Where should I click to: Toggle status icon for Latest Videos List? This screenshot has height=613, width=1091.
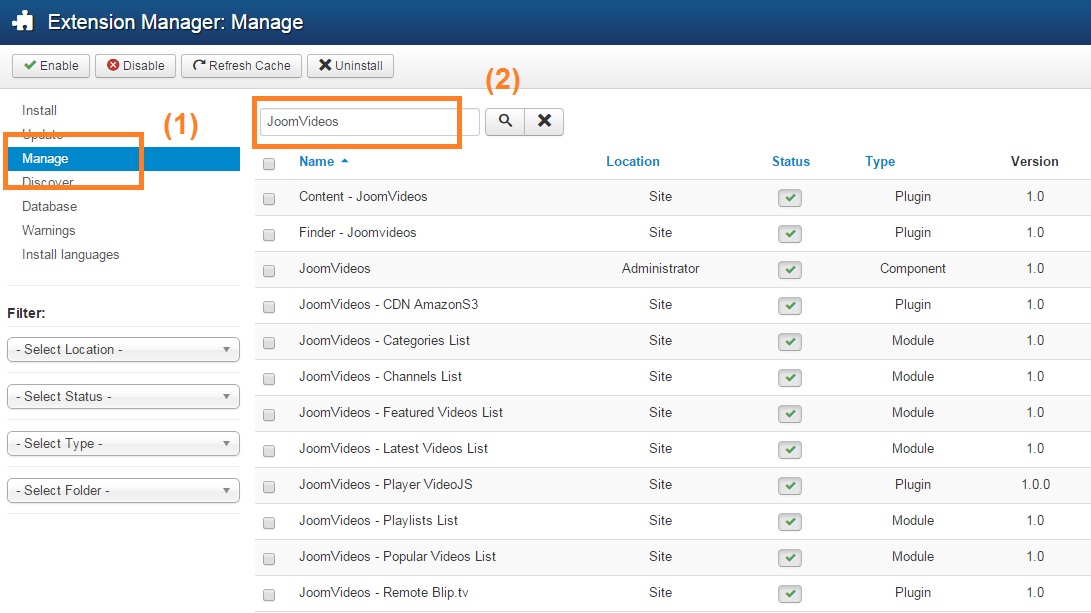click(790, 449)
